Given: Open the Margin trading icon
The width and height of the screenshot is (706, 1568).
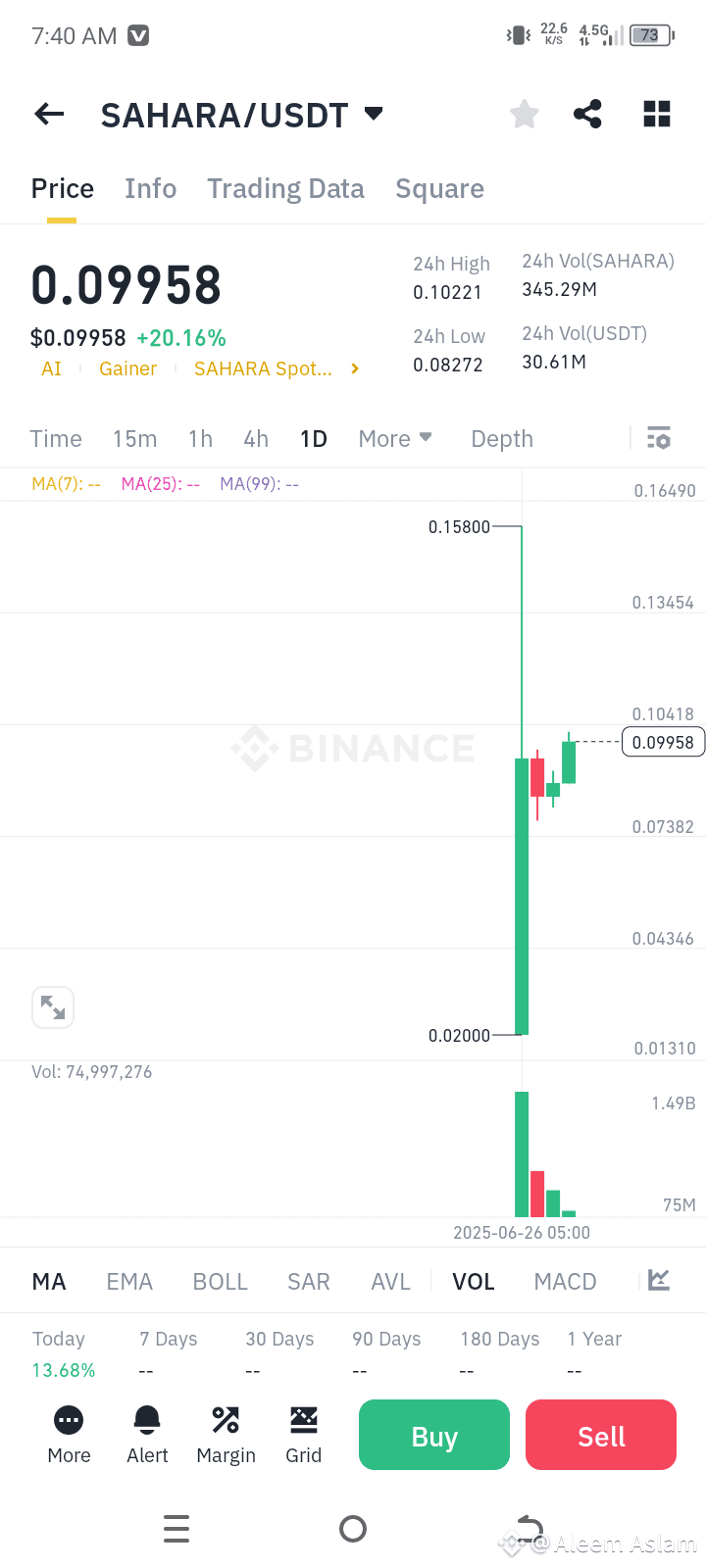Looking at the screenshot, I should pyautogui.click(x=226, y=1436).
